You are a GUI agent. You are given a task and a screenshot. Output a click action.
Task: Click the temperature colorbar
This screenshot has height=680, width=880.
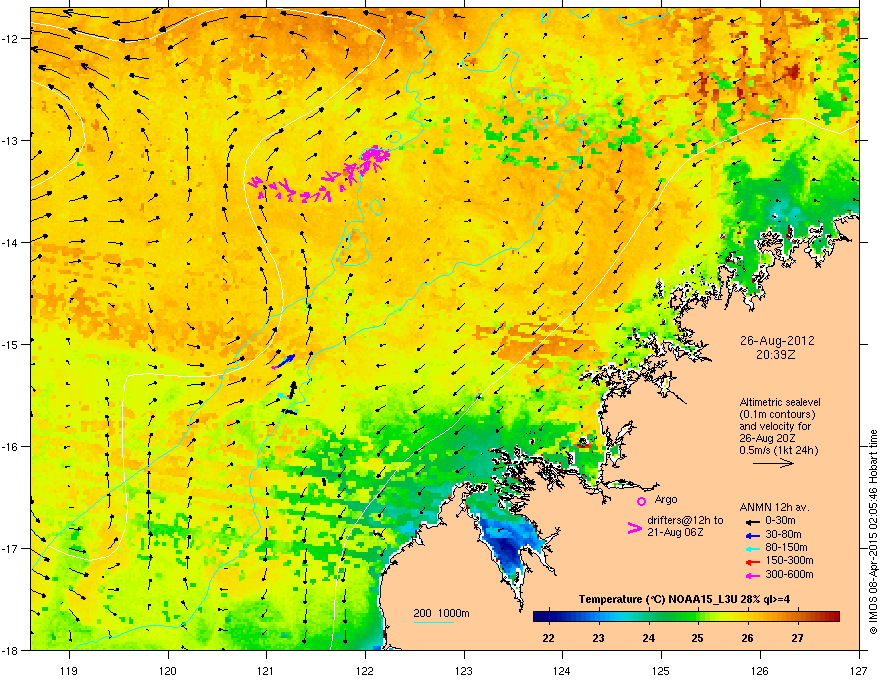tap(686, 616)
